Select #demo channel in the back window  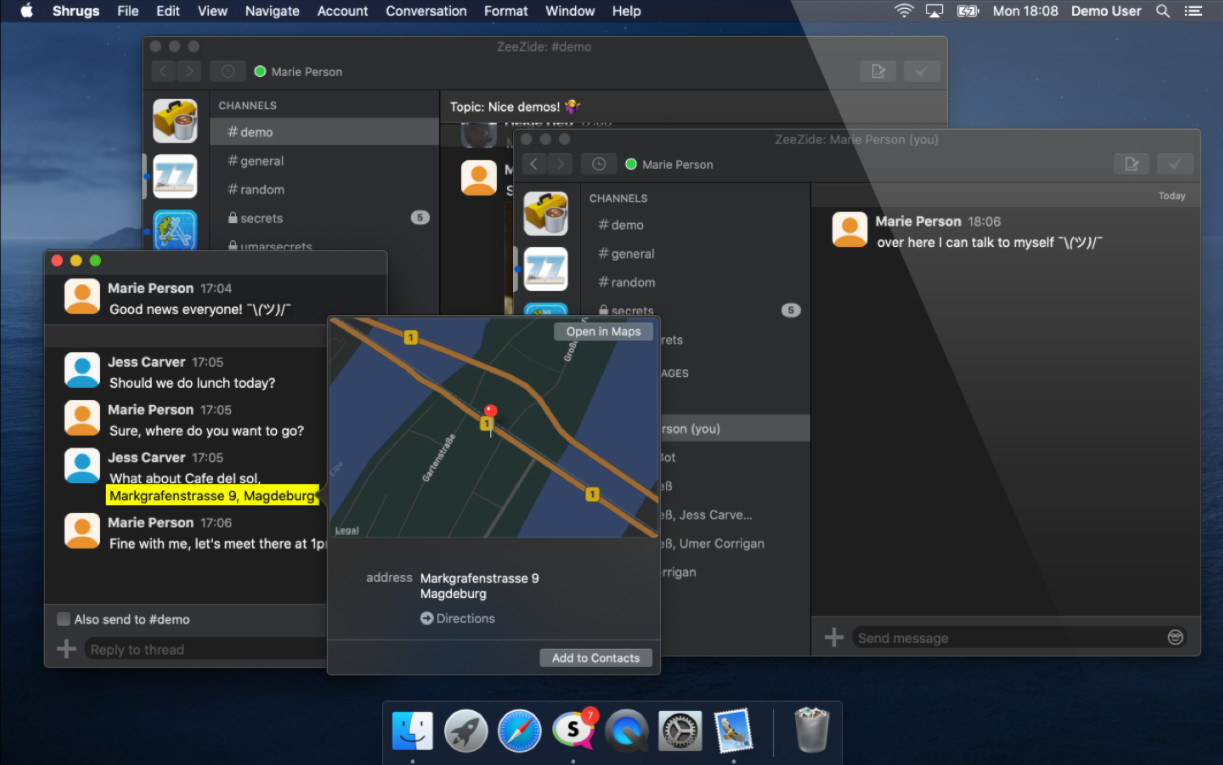tap(324, 132)
